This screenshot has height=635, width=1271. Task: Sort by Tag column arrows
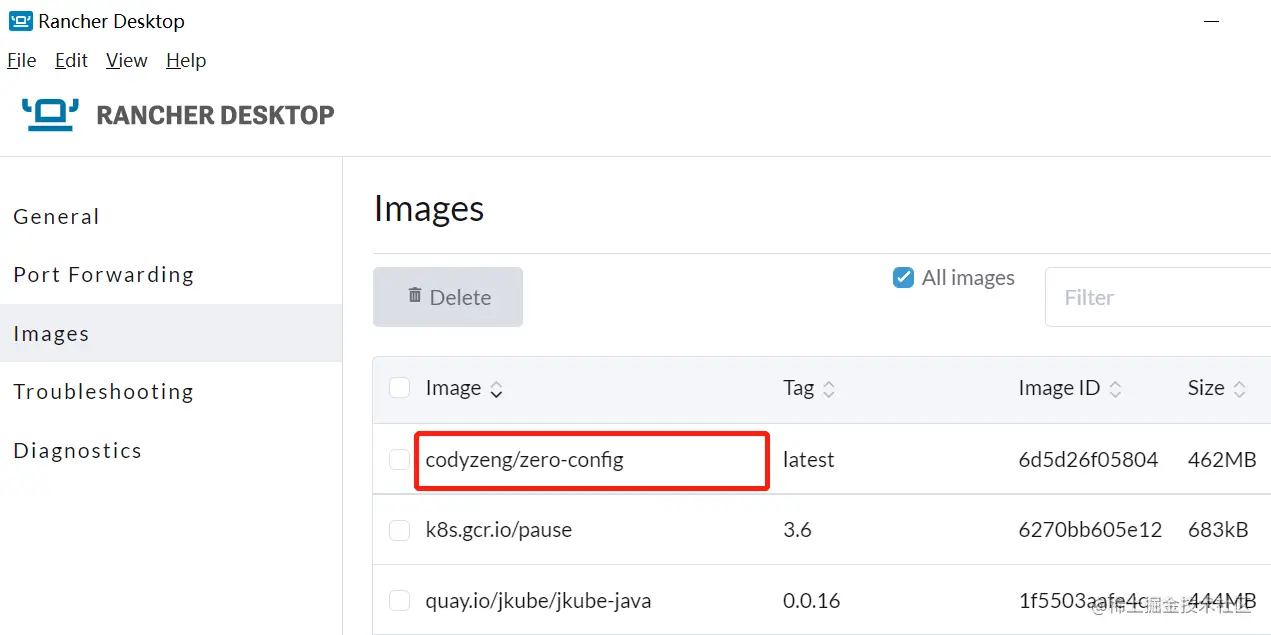click(x=828, y=390)
